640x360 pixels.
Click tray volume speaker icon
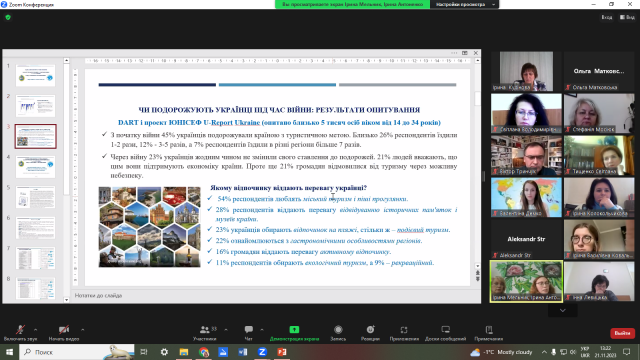point(573,352)
